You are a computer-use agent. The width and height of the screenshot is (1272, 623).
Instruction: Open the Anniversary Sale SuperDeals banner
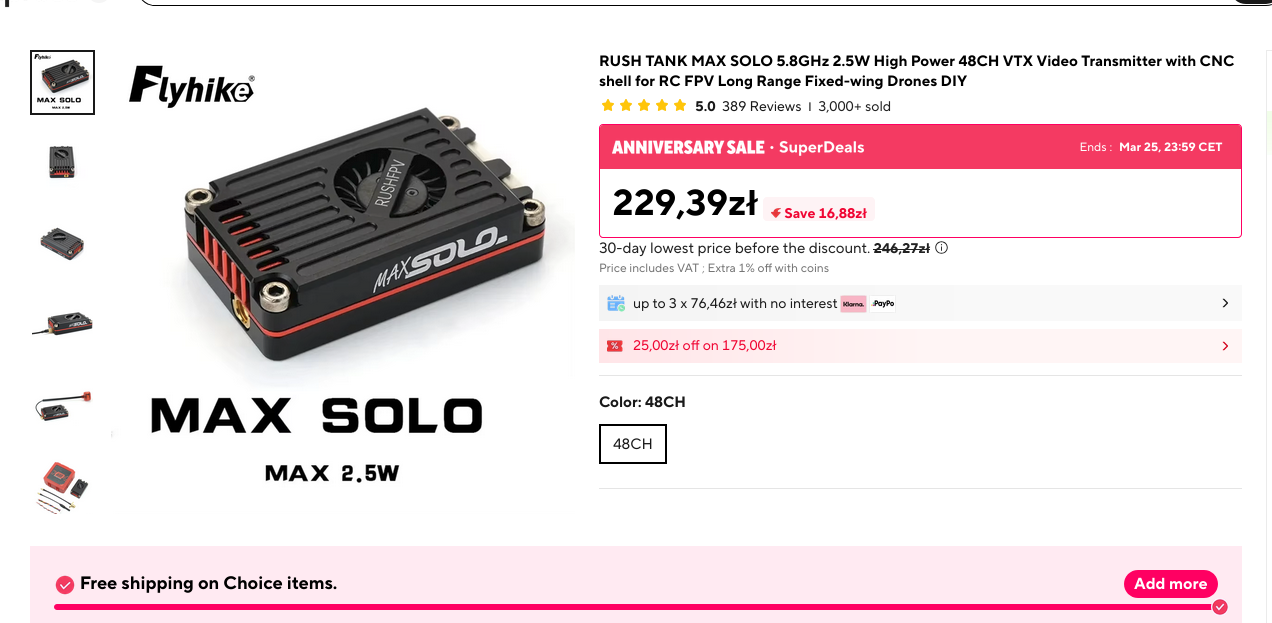tap(738, 147)
